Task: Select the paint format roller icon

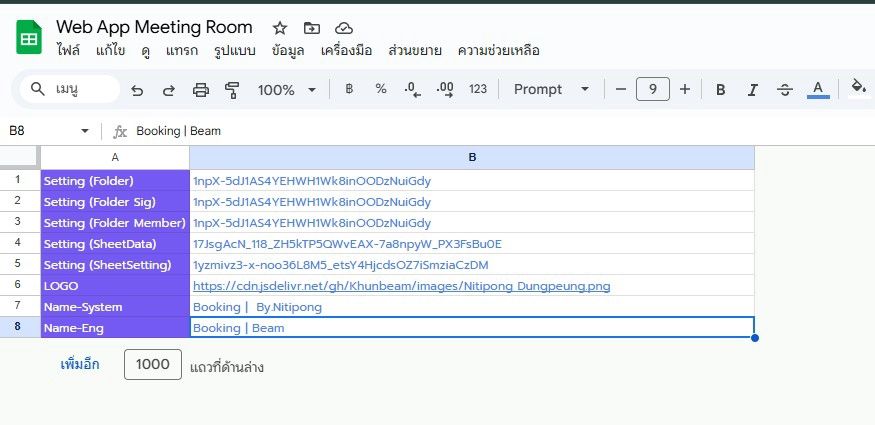Action: point(232,90)
